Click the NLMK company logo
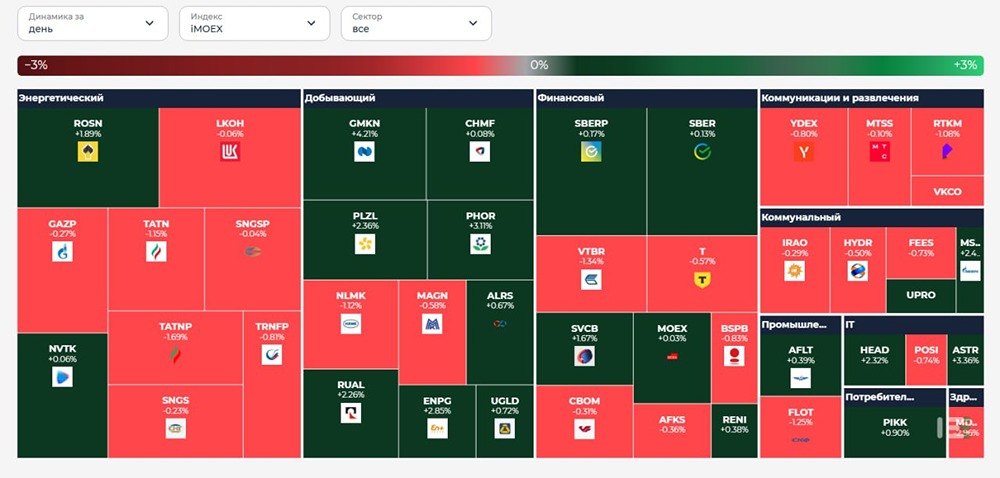 [x=351, y=324]
